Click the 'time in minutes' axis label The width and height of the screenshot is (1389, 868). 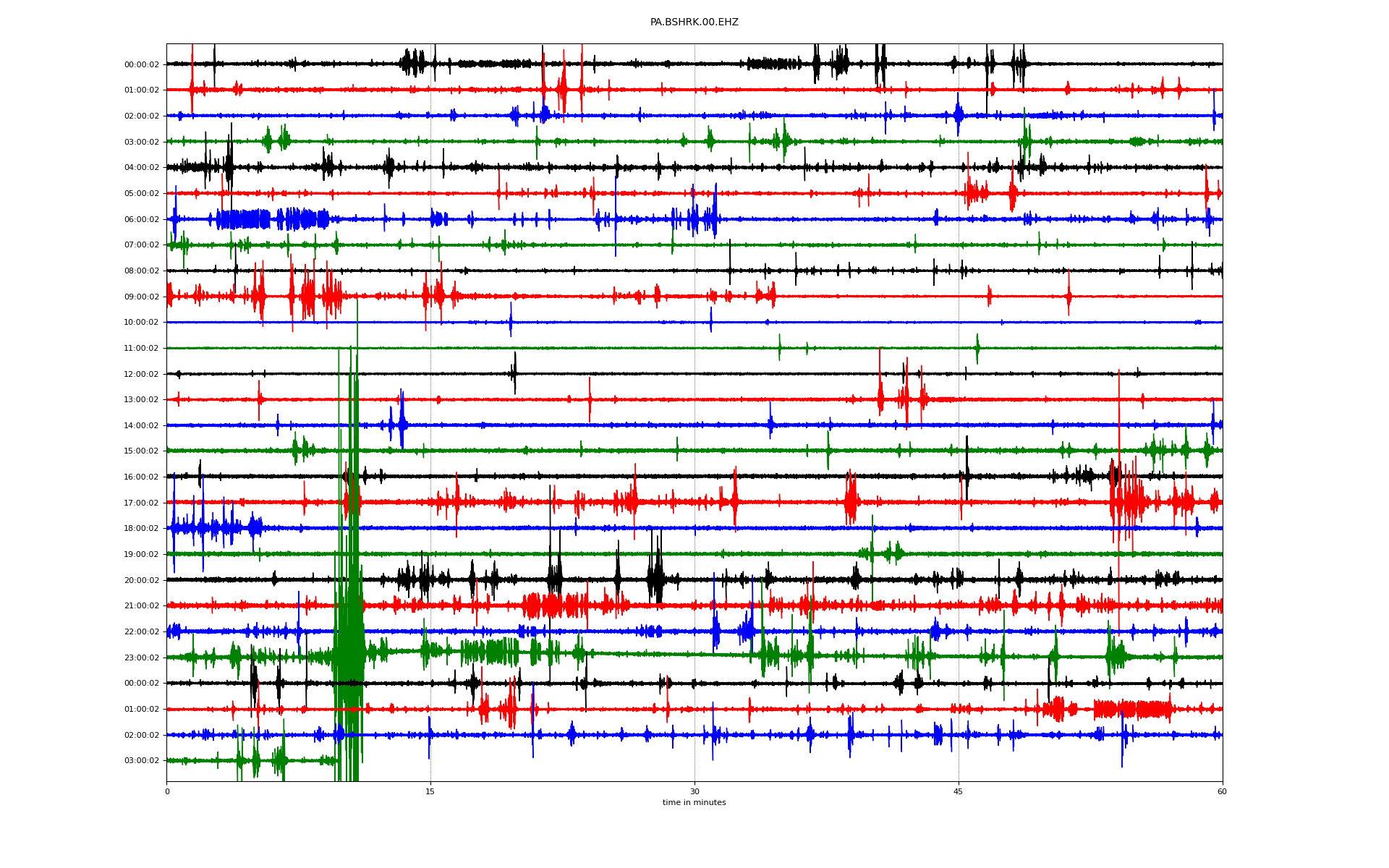tap(694, 802)
